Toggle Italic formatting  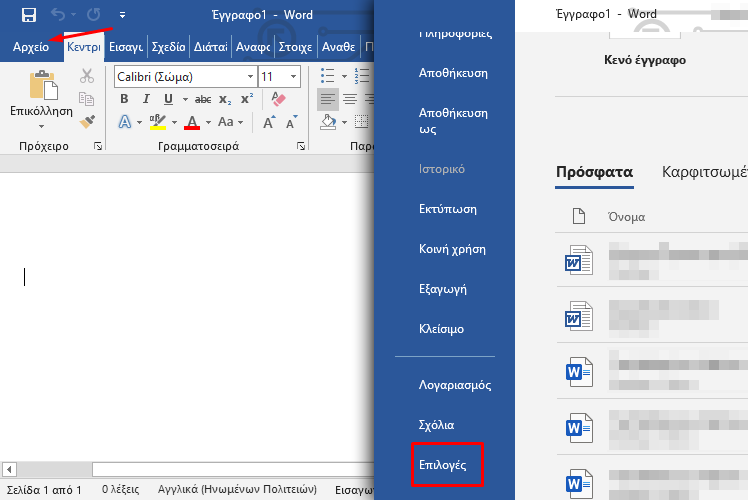point(146,99)
